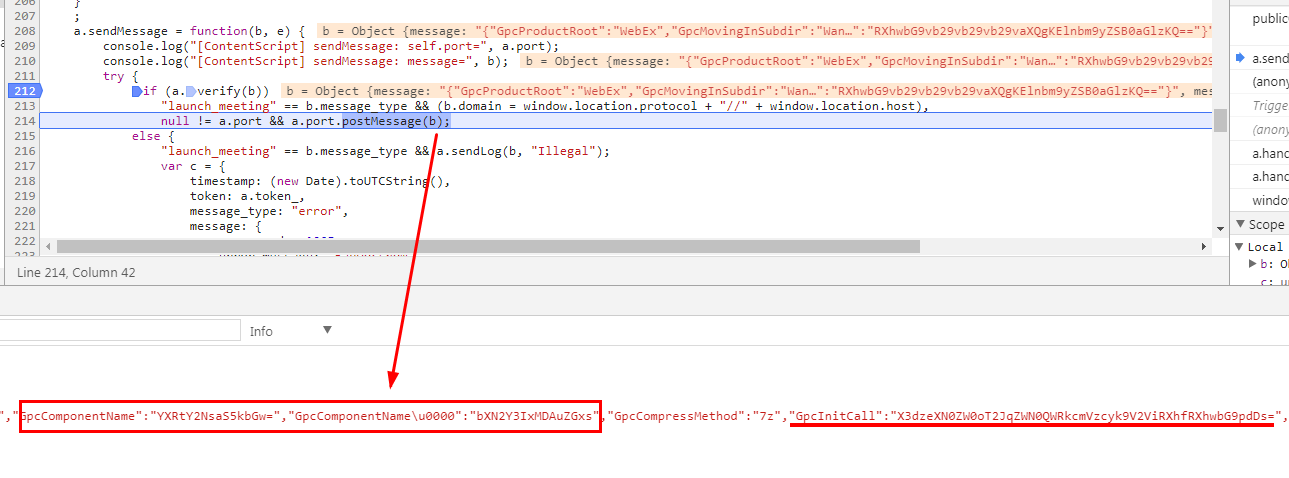Click the highlighted postMessage(b) call
This screenshot has width=1289, height=478.
[x=396, y=121]
